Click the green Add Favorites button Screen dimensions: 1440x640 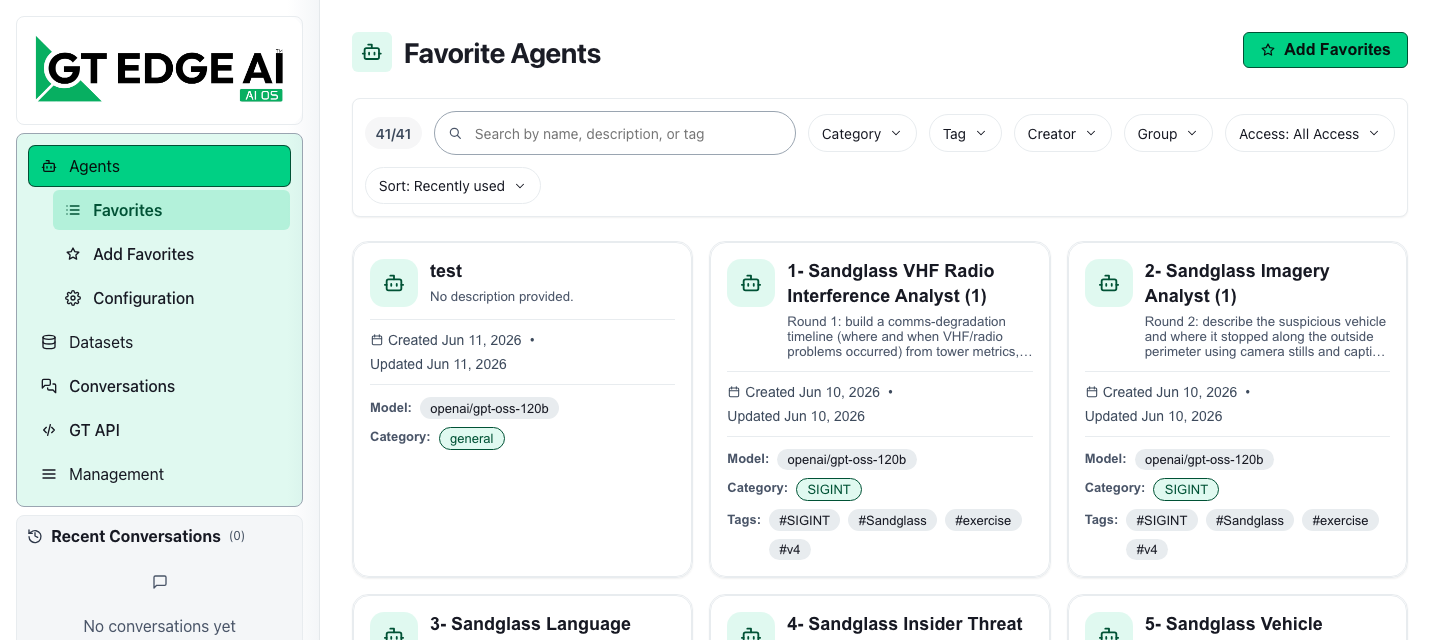[x=1325, y=50]
